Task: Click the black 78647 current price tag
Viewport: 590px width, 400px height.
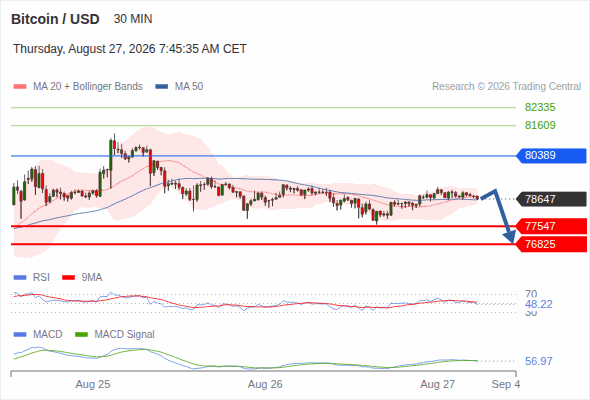Action: point(551,199)
